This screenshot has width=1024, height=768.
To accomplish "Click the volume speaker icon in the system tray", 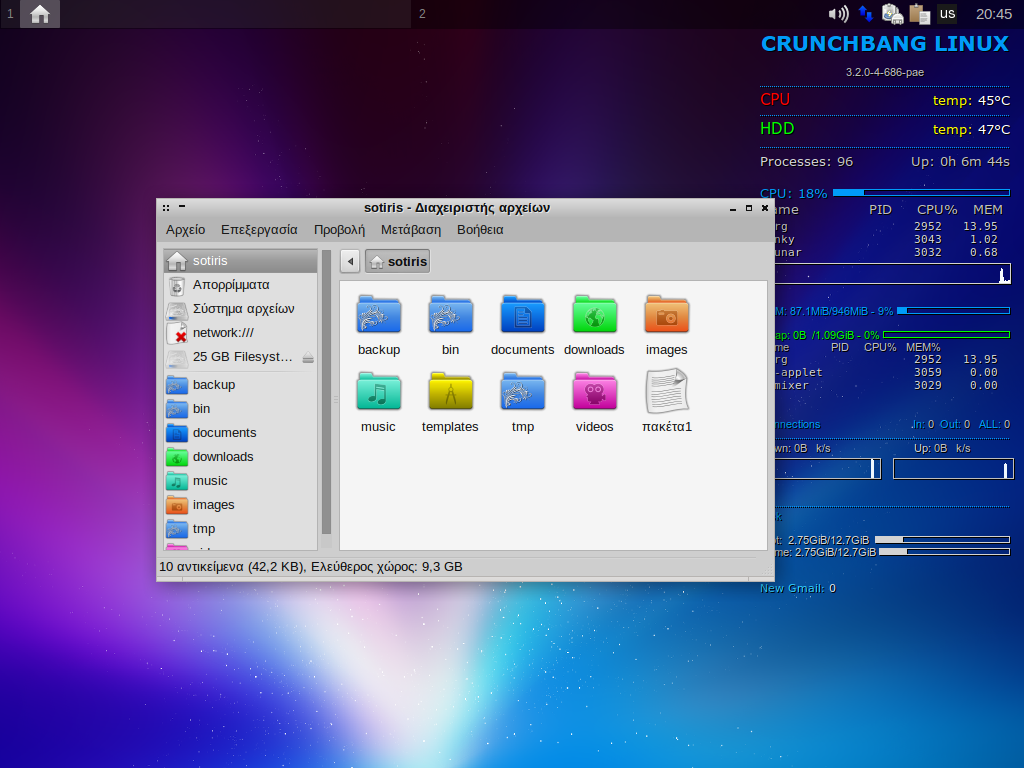I will [839, 14].
